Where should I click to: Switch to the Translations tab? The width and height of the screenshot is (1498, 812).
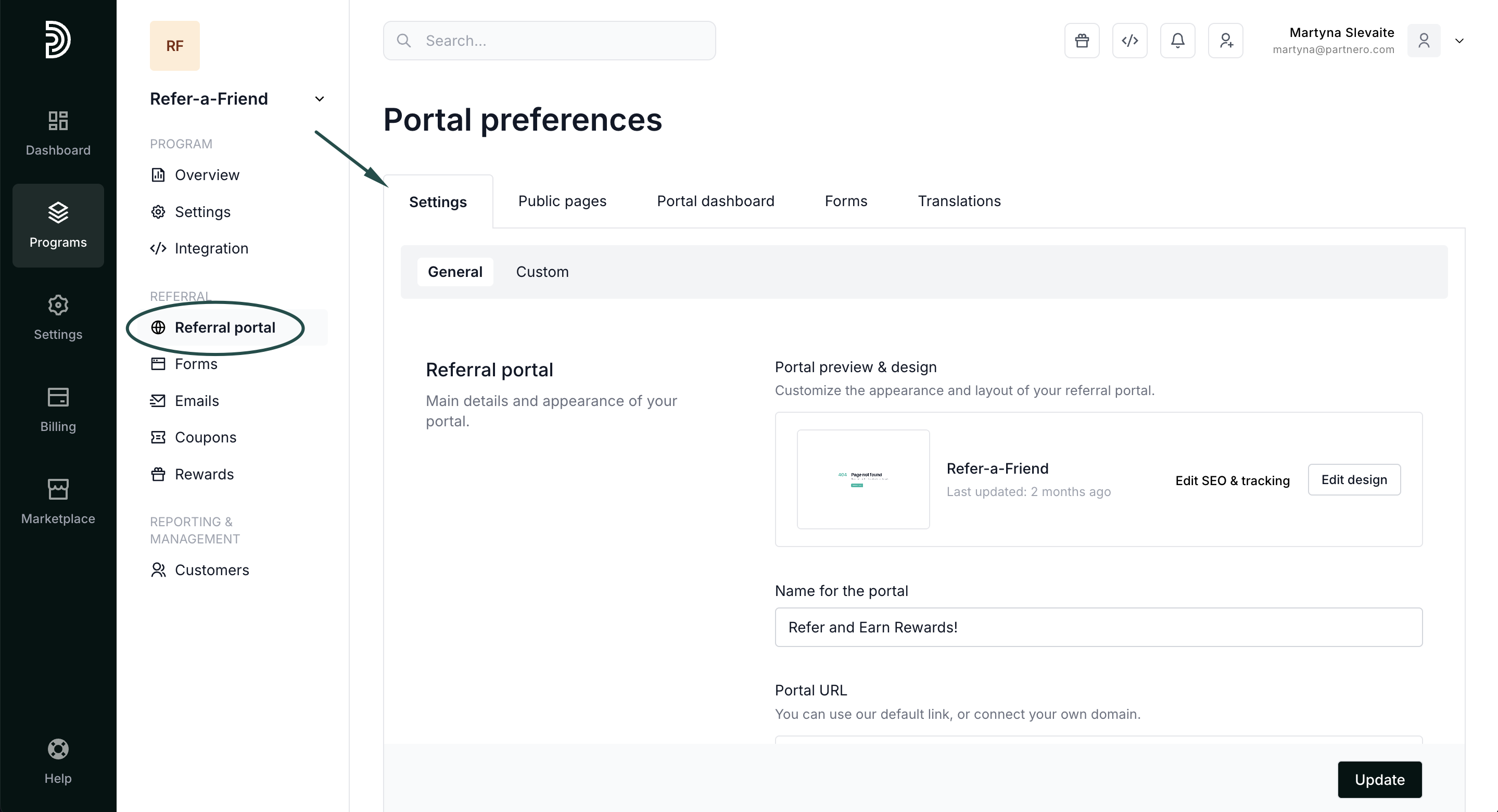click(x=959, y=201)
